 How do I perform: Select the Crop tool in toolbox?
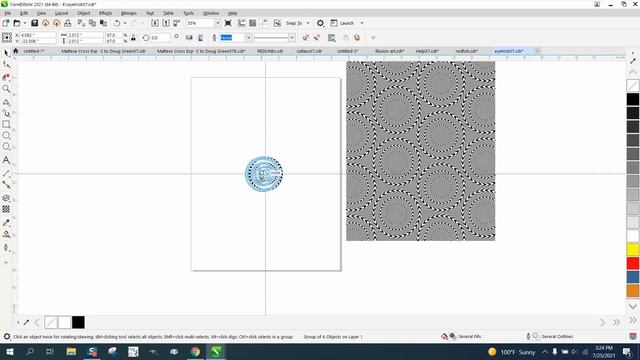pos(6,77)
